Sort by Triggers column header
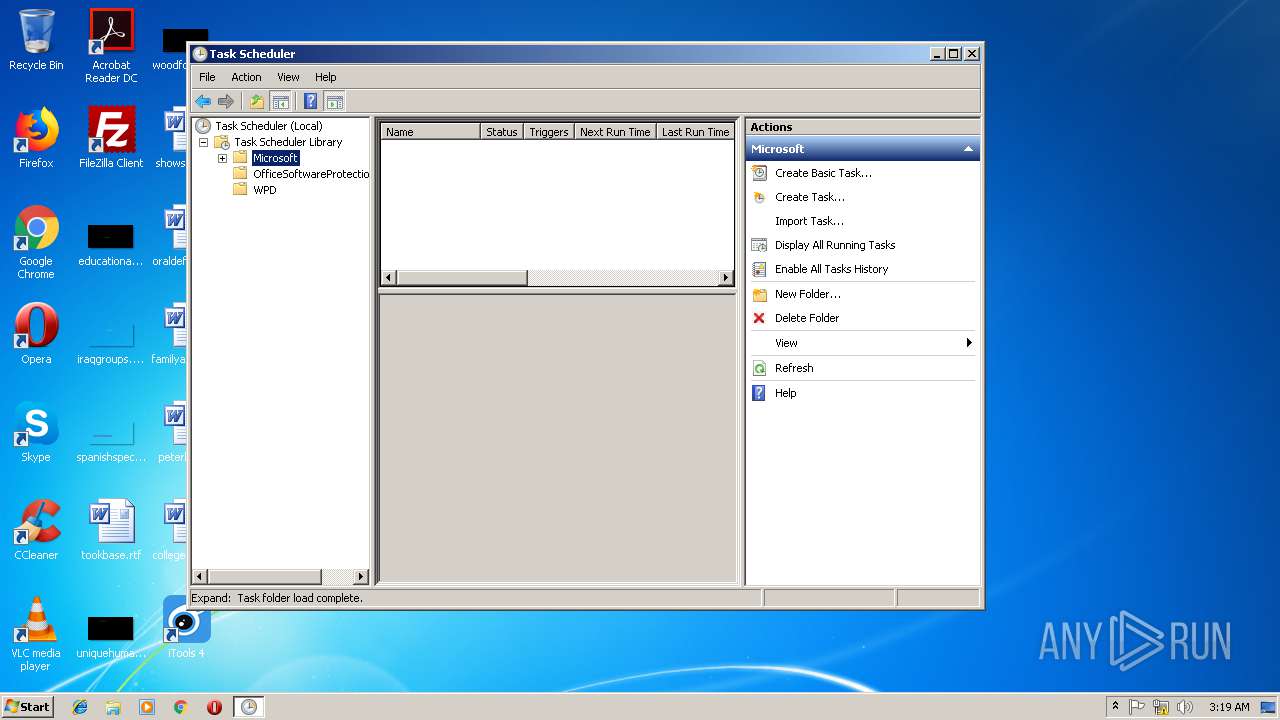 point(549,132)
